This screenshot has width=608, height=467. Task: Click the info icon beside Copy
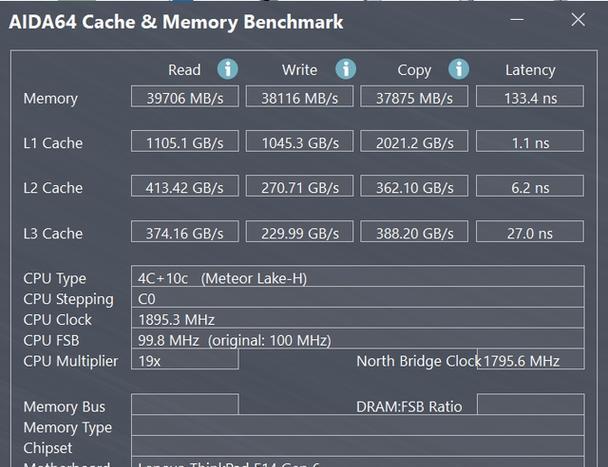pyautogui.click(x=459, y=69)
